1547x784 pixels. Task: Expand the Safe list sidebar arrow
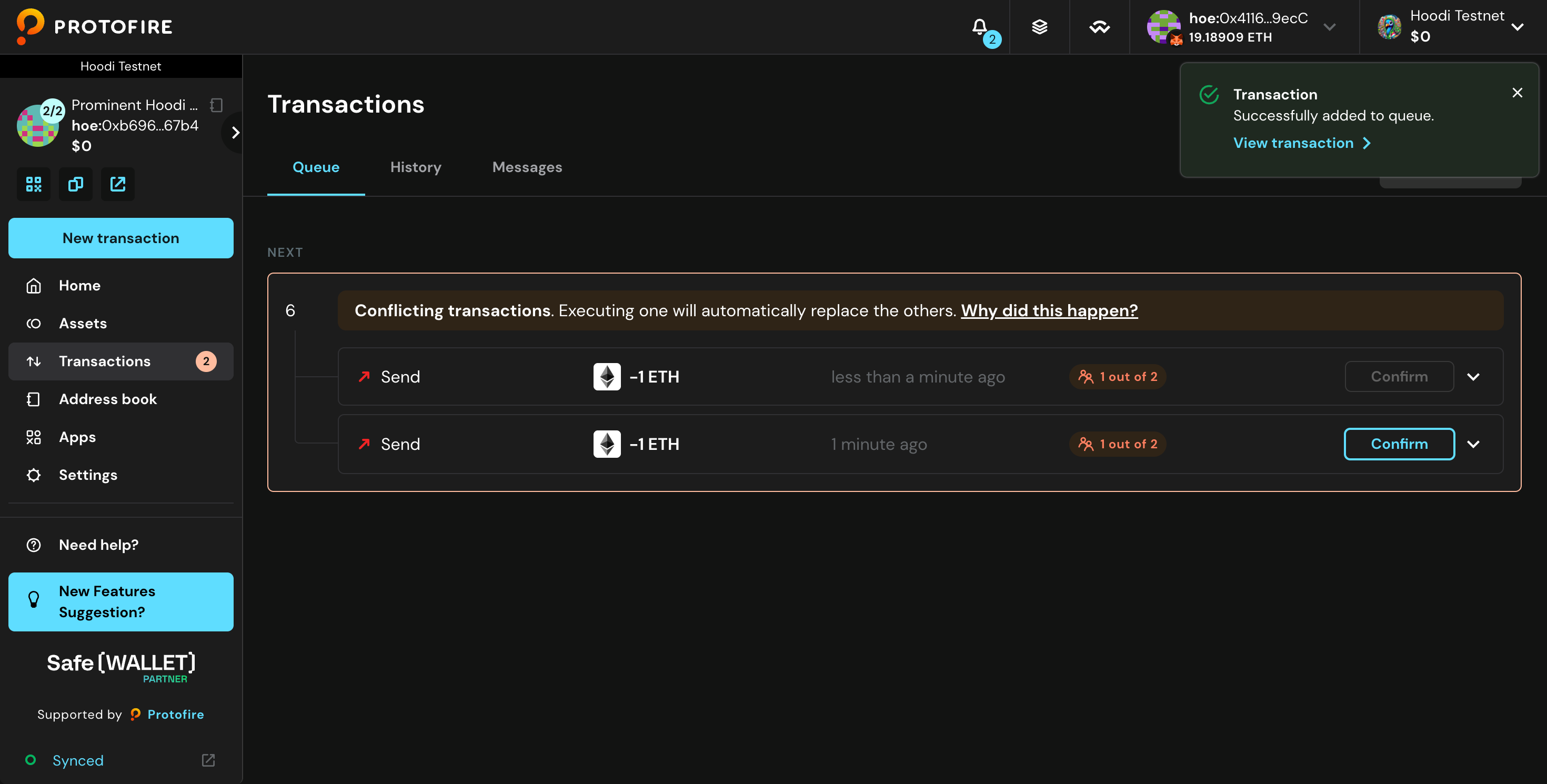pos(235,132)
